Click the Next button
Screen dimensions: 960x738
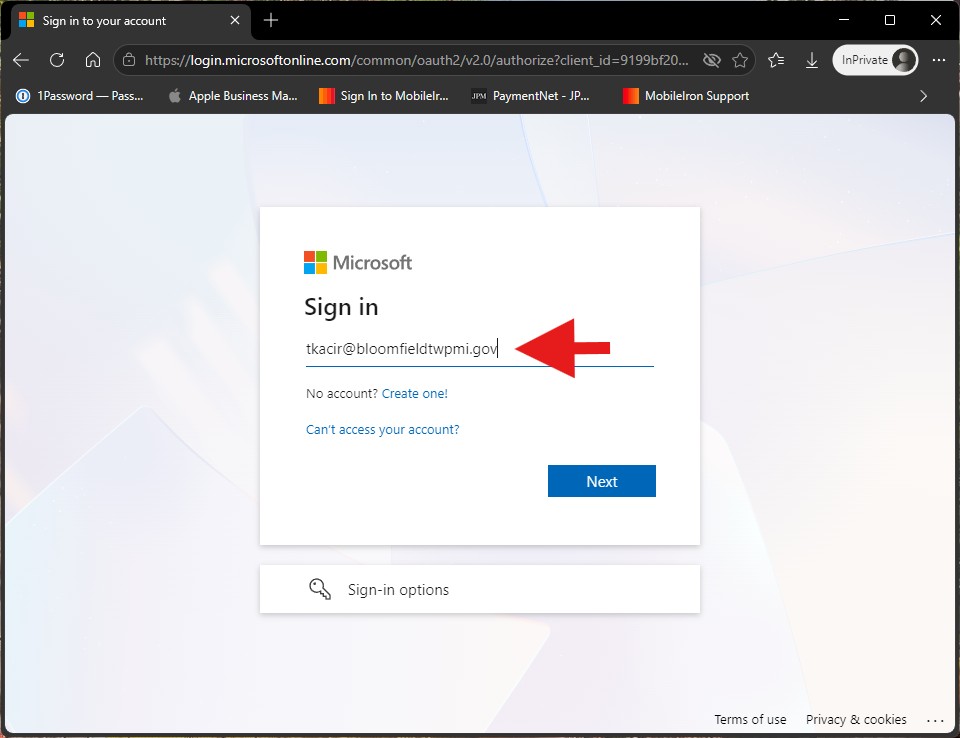[601, 481]
